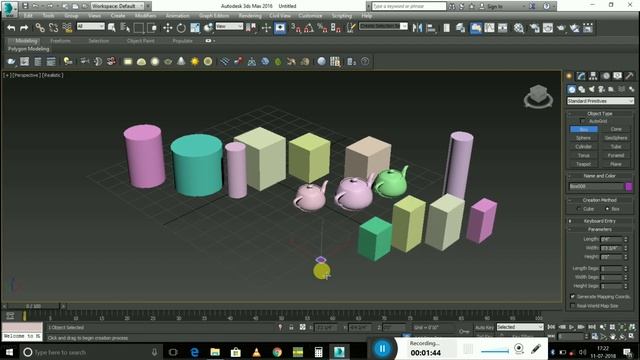Choose the Select and Rotate tool

181,28
